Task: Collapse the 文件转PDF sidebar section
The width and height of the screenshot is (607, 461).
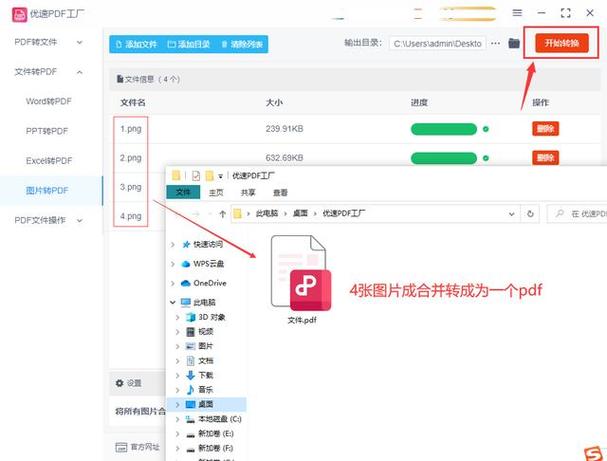Action: coord(79,72)
